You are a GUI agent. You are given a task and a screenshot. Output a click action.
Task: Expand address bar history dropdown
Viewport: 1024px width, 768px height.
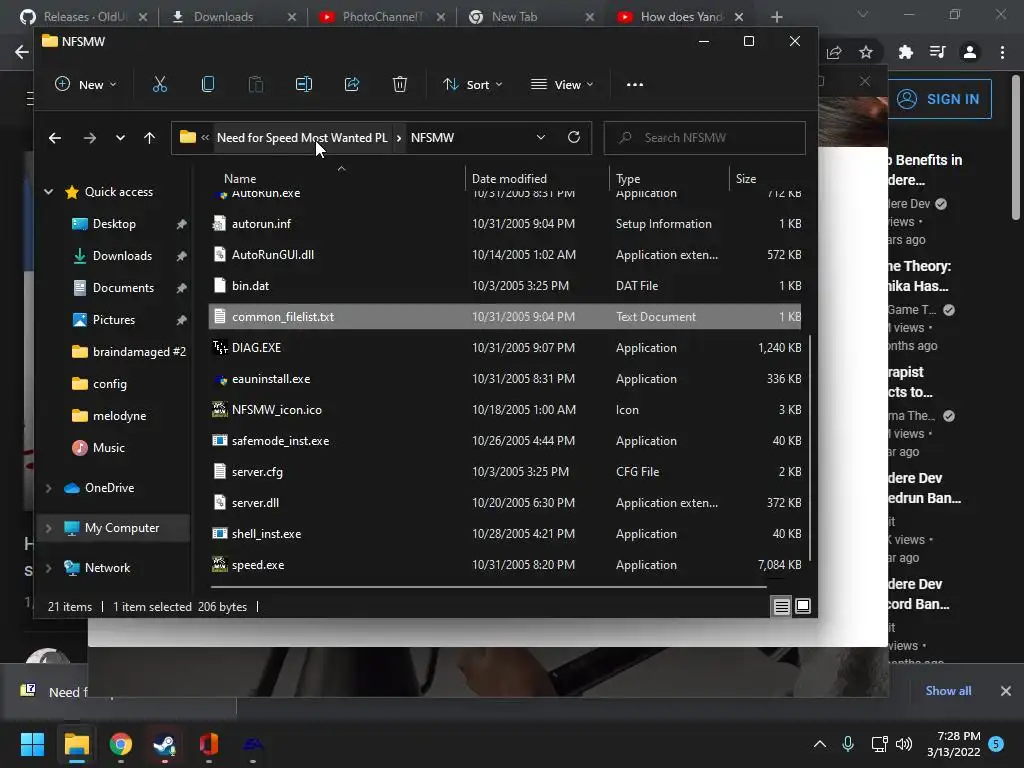pyautogui.click(x=541, y=137)
